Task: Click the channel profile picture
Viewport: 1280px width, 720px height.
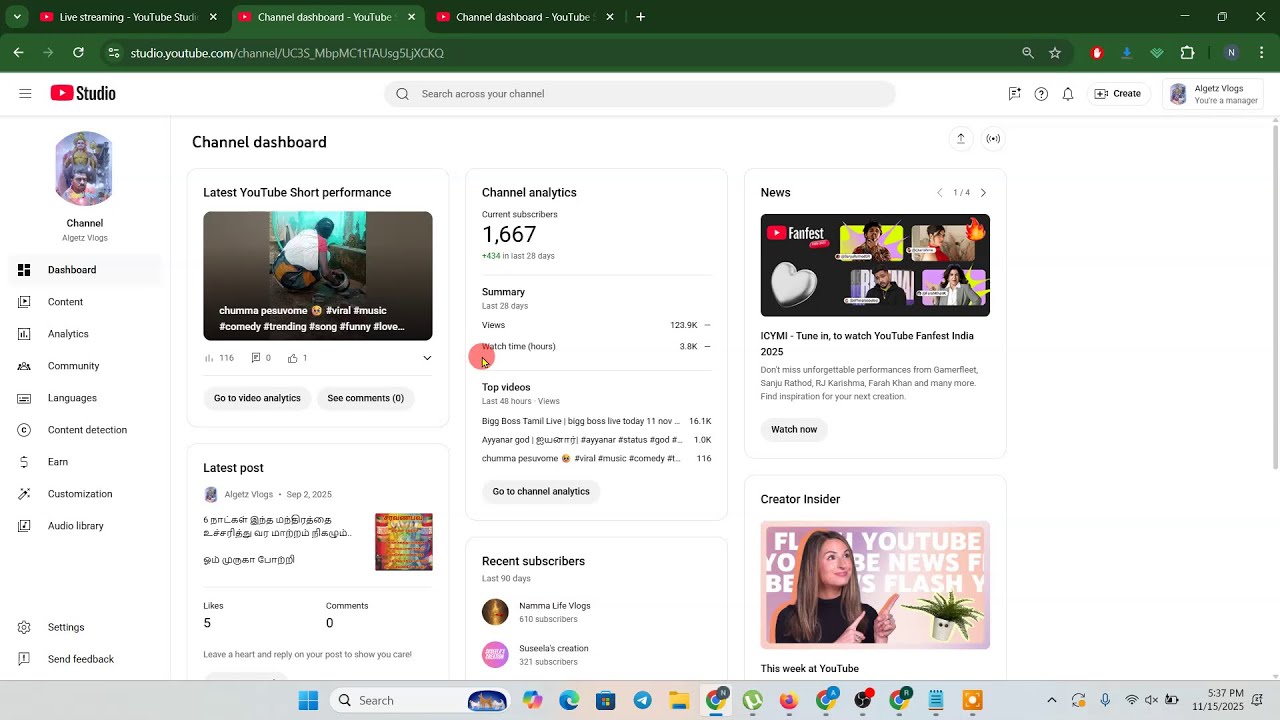Action: pyautogui.click(x=84, y=169)
